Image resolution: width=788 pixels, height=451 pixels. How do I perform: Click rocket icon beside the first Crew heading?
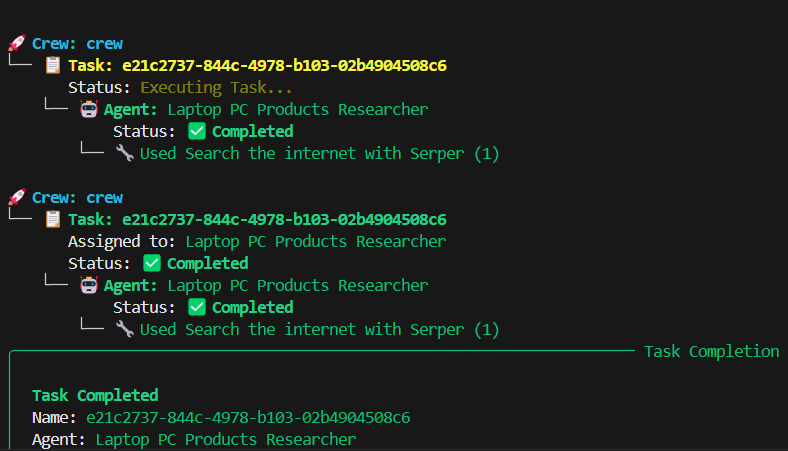coord(16,44)
